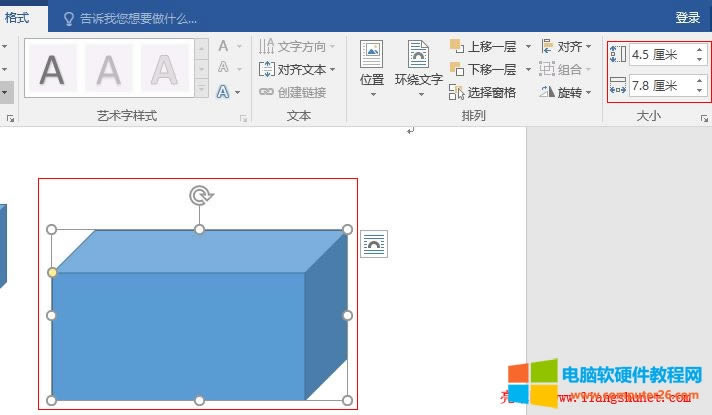Open the Align Text (对齐文本) menu
Image resolution: width=712 pixels, height=415 pixels.
tap(297, 69)
